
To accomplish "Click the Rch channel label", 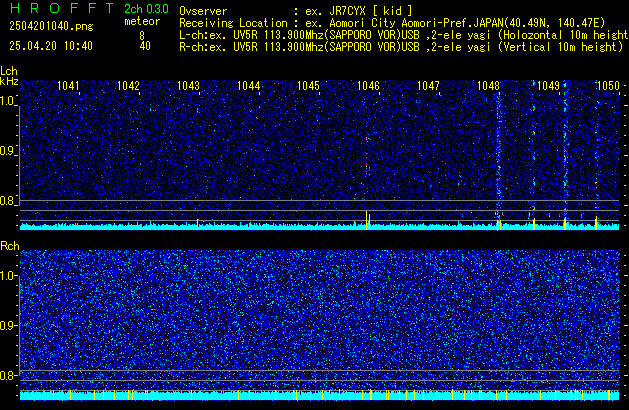I will (10, 246).
